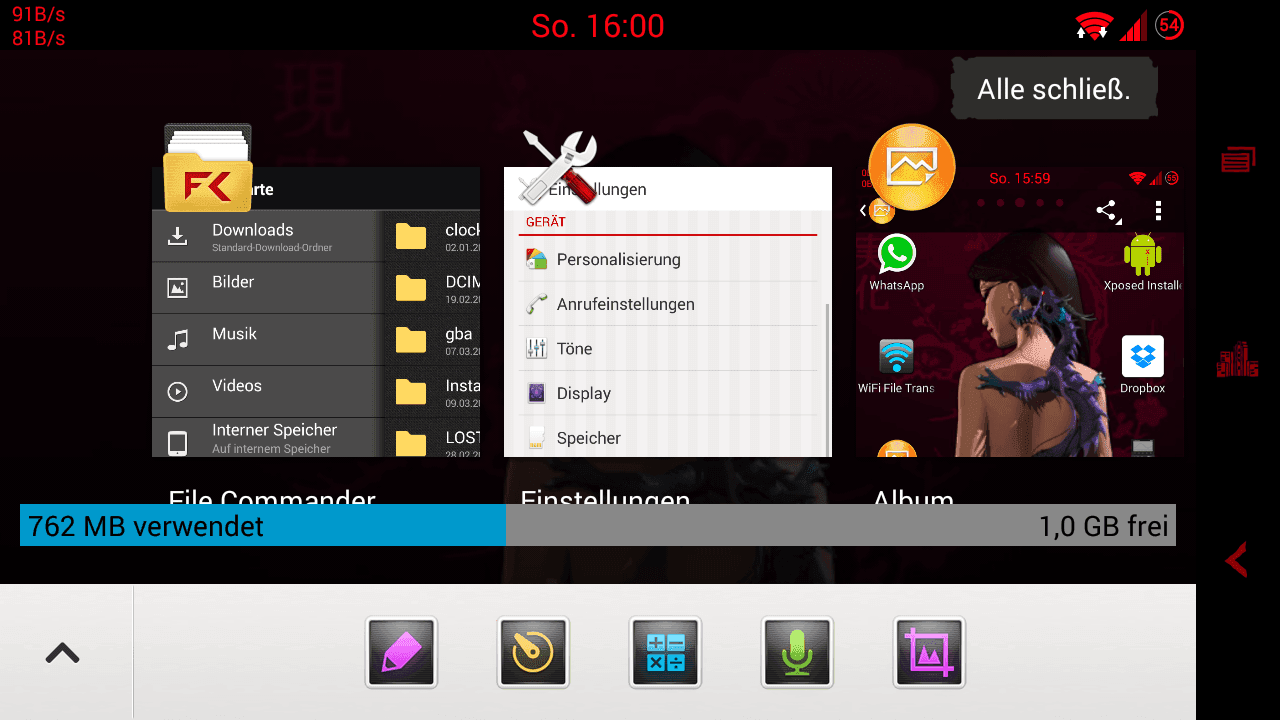Open Töne in Einstellungen preview
This screenshot has width=1280, height=720.
click(668, 348)
